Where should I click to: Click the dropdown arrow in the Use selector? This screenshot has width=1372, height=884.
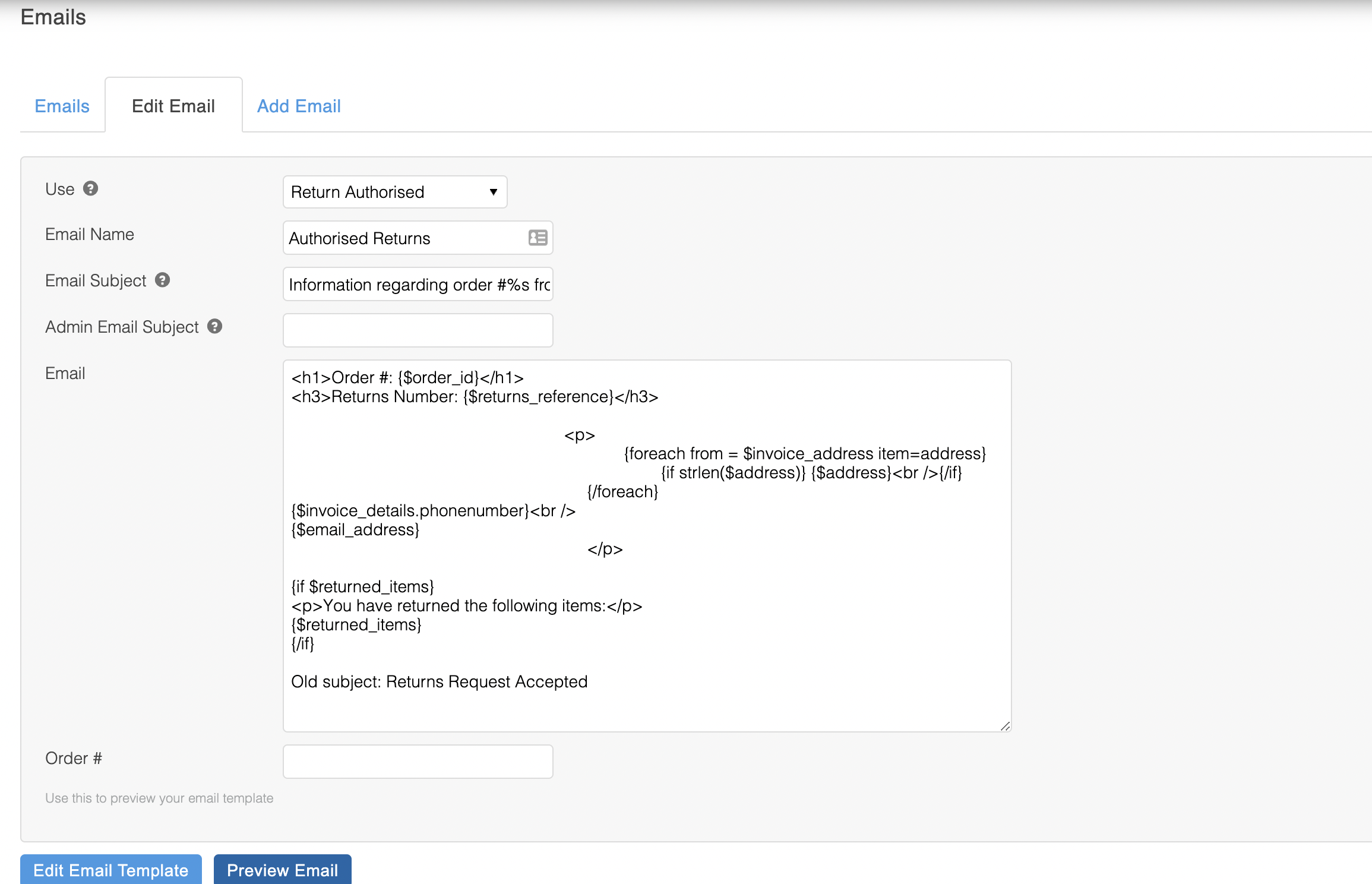tap(493, 192)
